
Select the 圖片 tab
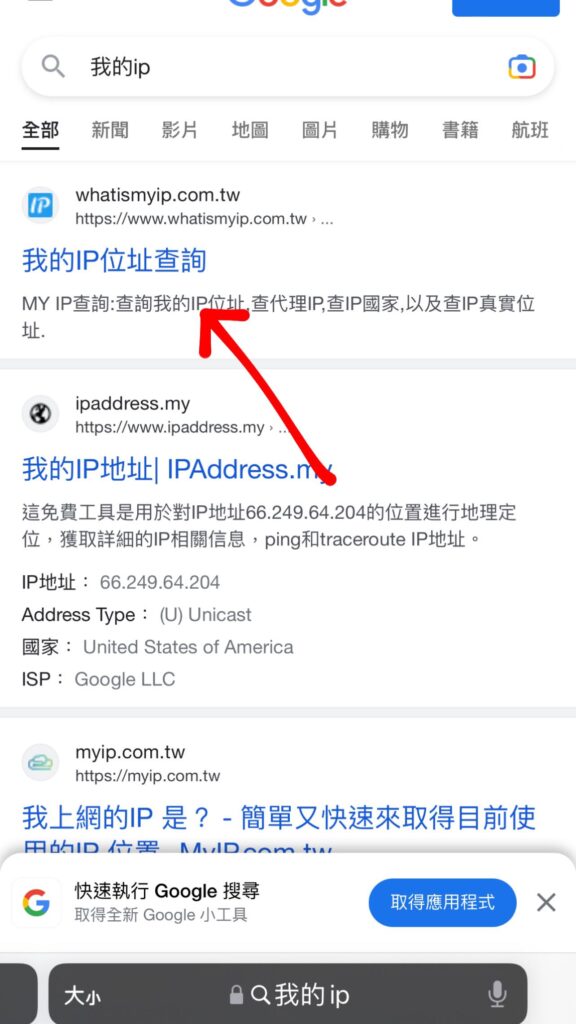point(320,131)
